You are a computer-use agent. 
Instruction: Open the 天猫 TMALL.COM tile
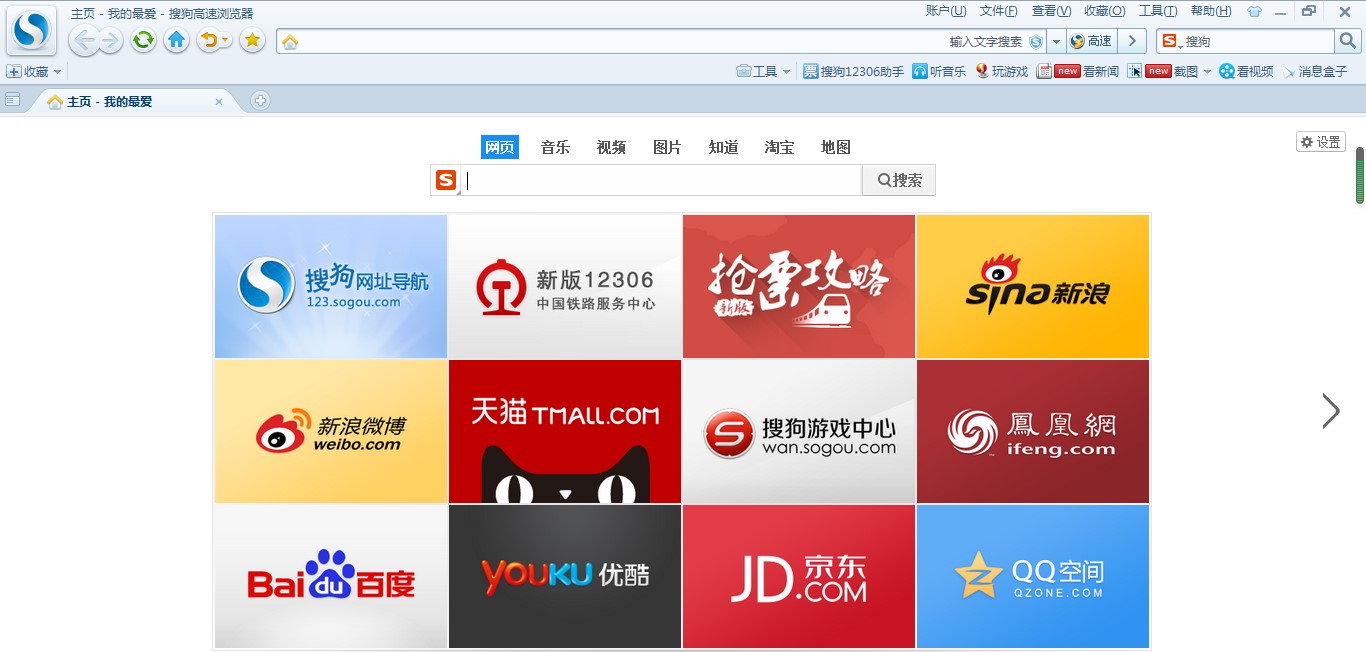pyautogui.click(x=565, y=431)
